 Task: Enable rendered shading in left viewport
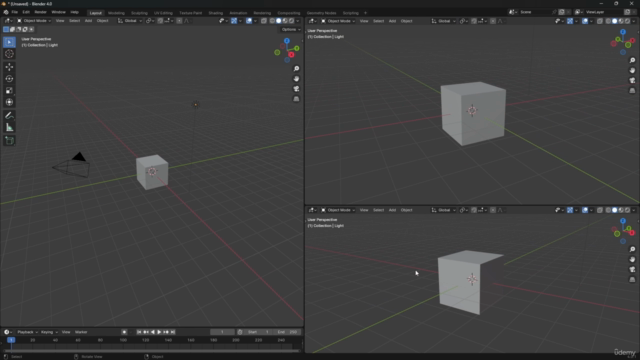[291, 21]
